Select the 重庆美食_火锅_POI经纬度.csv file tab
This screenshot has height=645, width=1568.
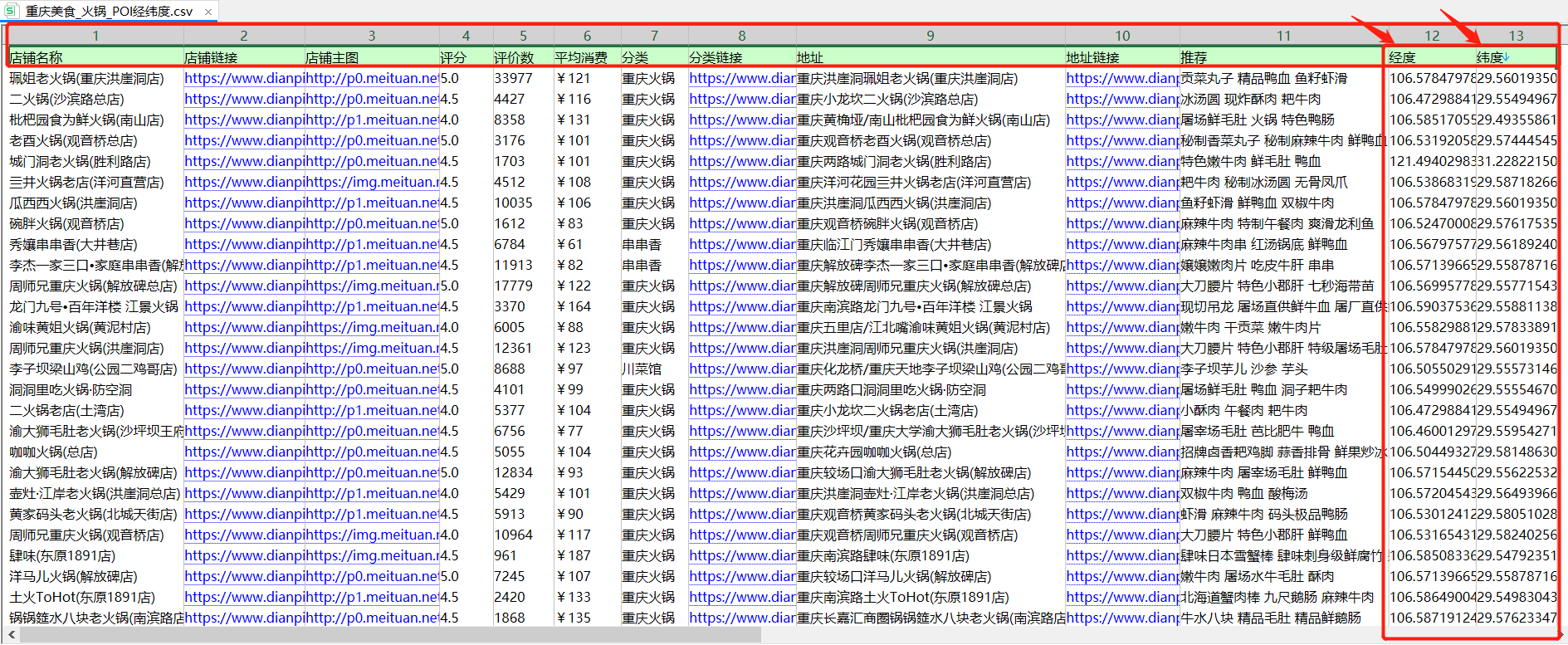(x=109, y=12)
